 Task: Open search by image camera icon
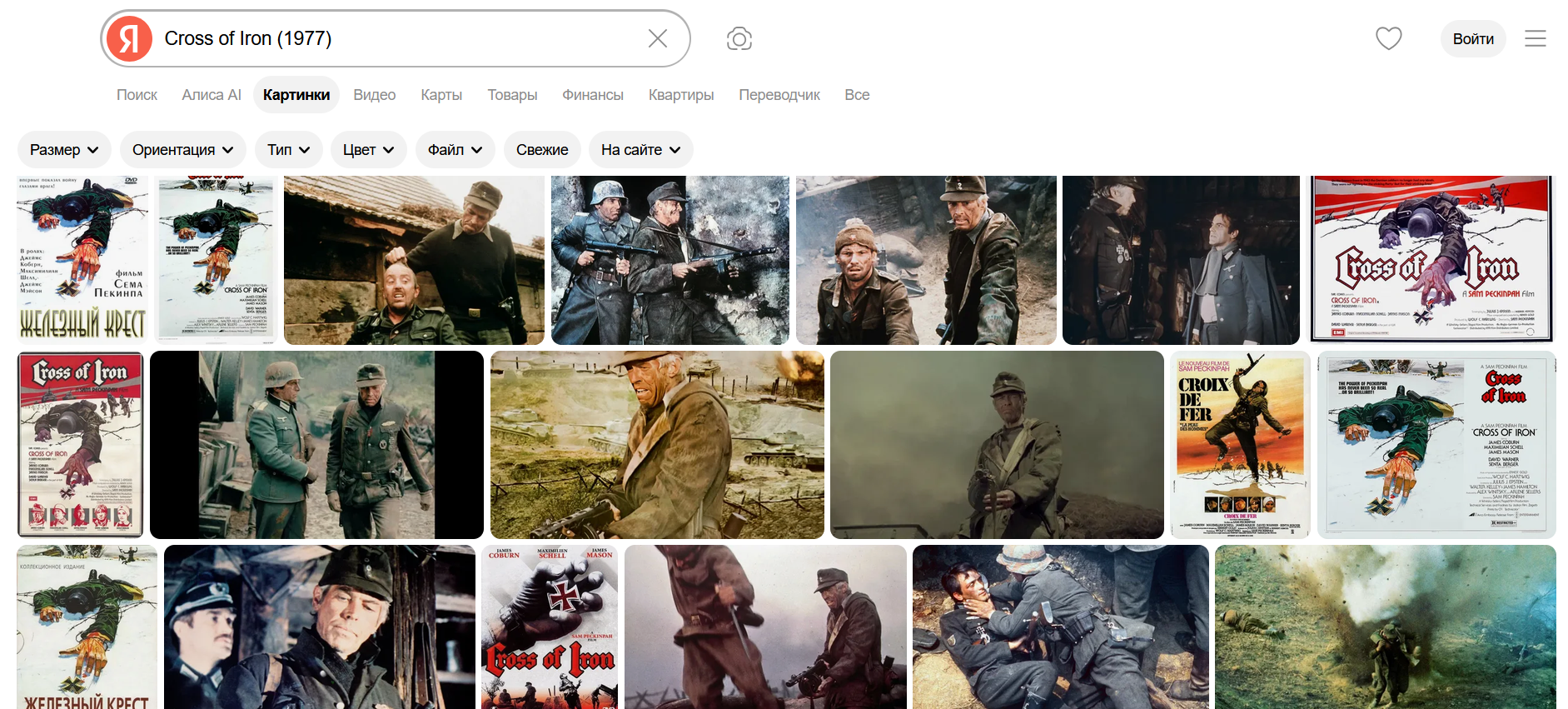tap(739, 38)
